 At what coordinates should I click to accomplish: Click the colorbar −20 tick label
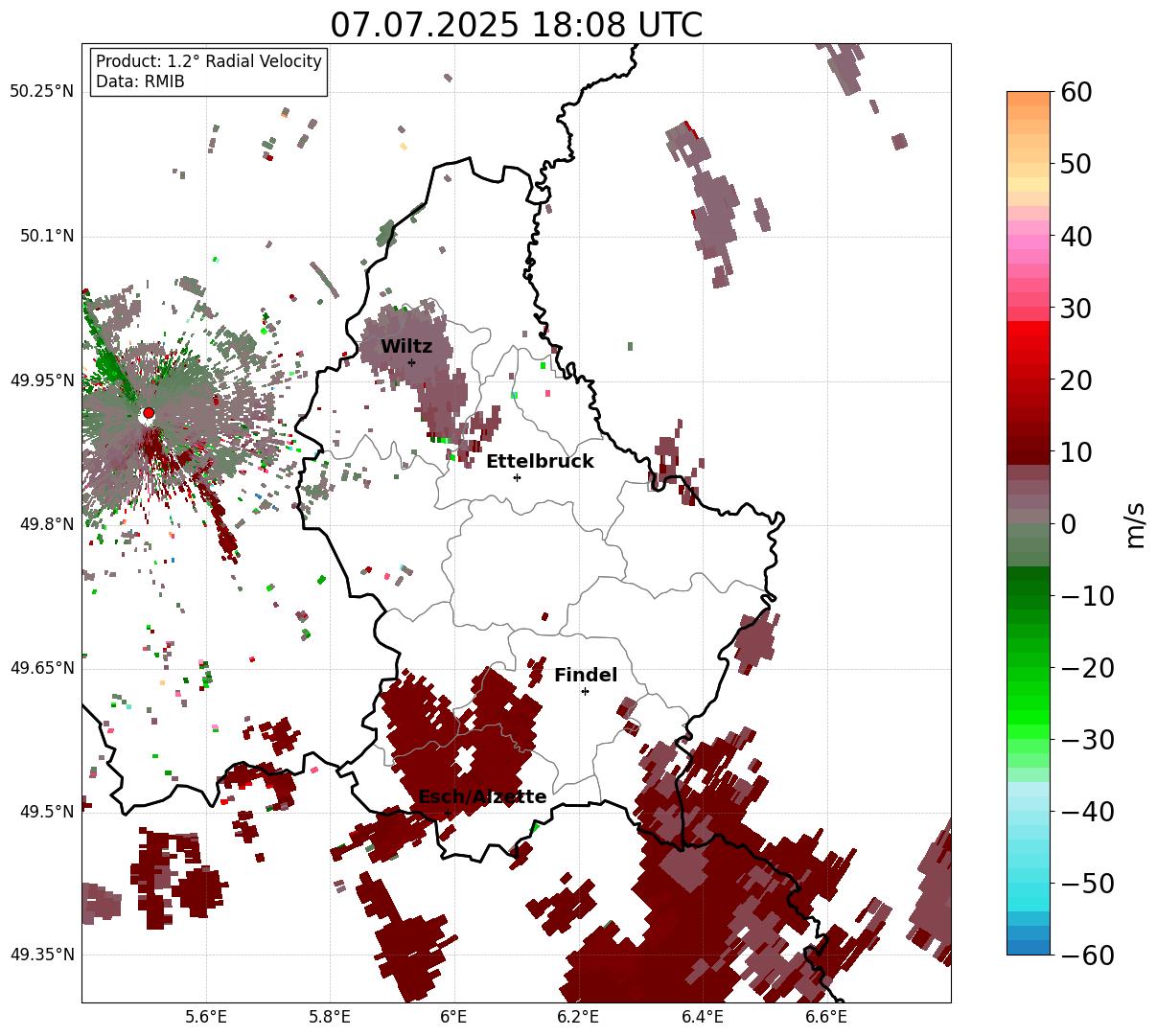[x=1087, y=667]
